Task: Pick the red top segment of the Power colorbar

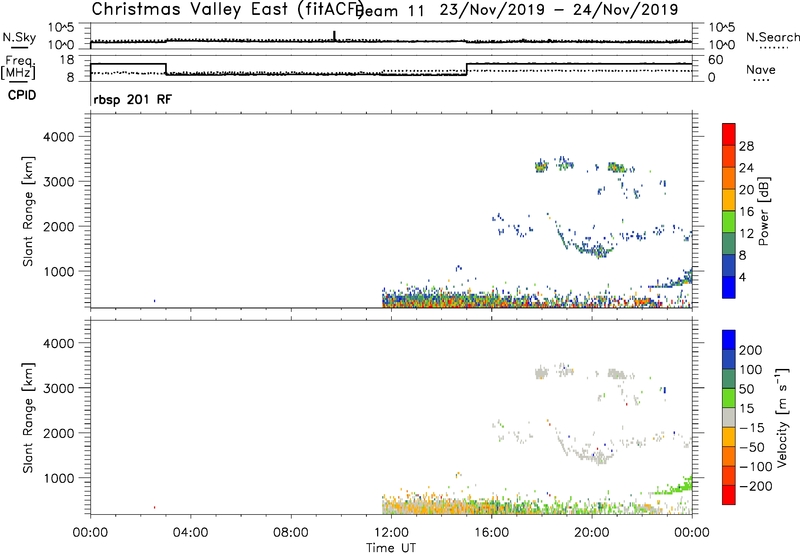Action: (x=729, y=135)
